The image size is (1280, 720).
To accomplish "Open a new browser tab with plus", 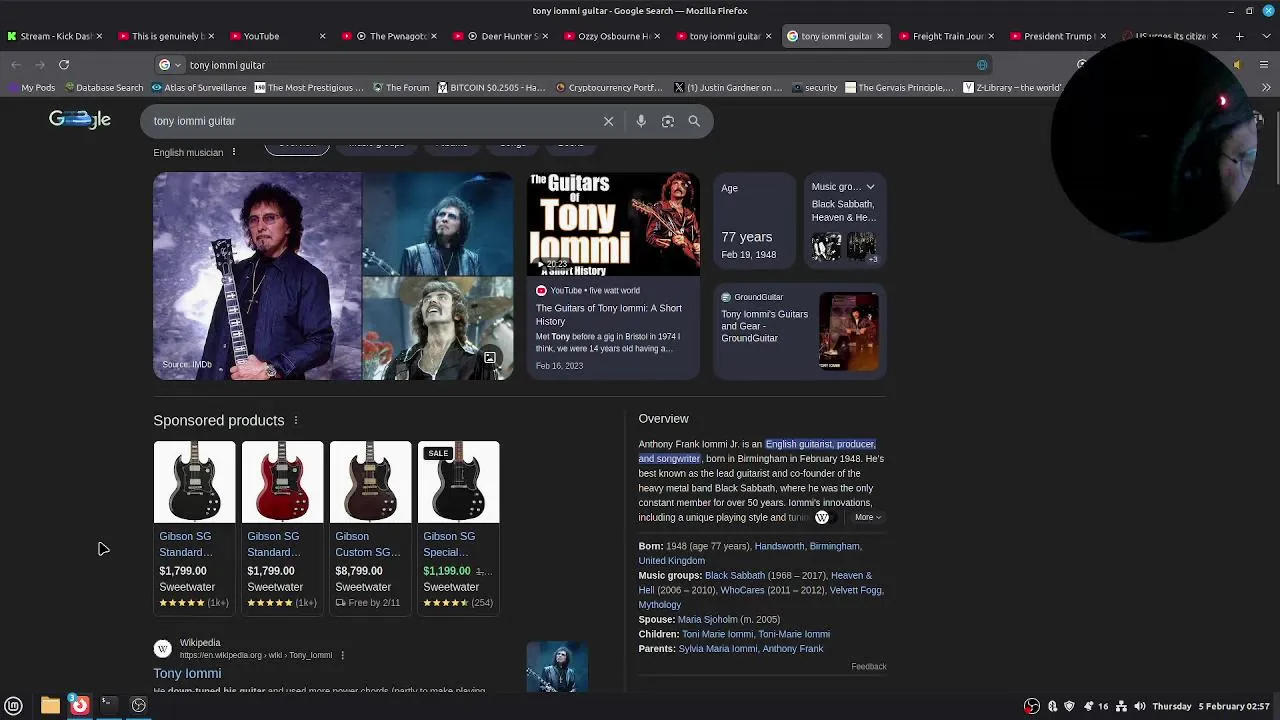I will (1239, 36).
